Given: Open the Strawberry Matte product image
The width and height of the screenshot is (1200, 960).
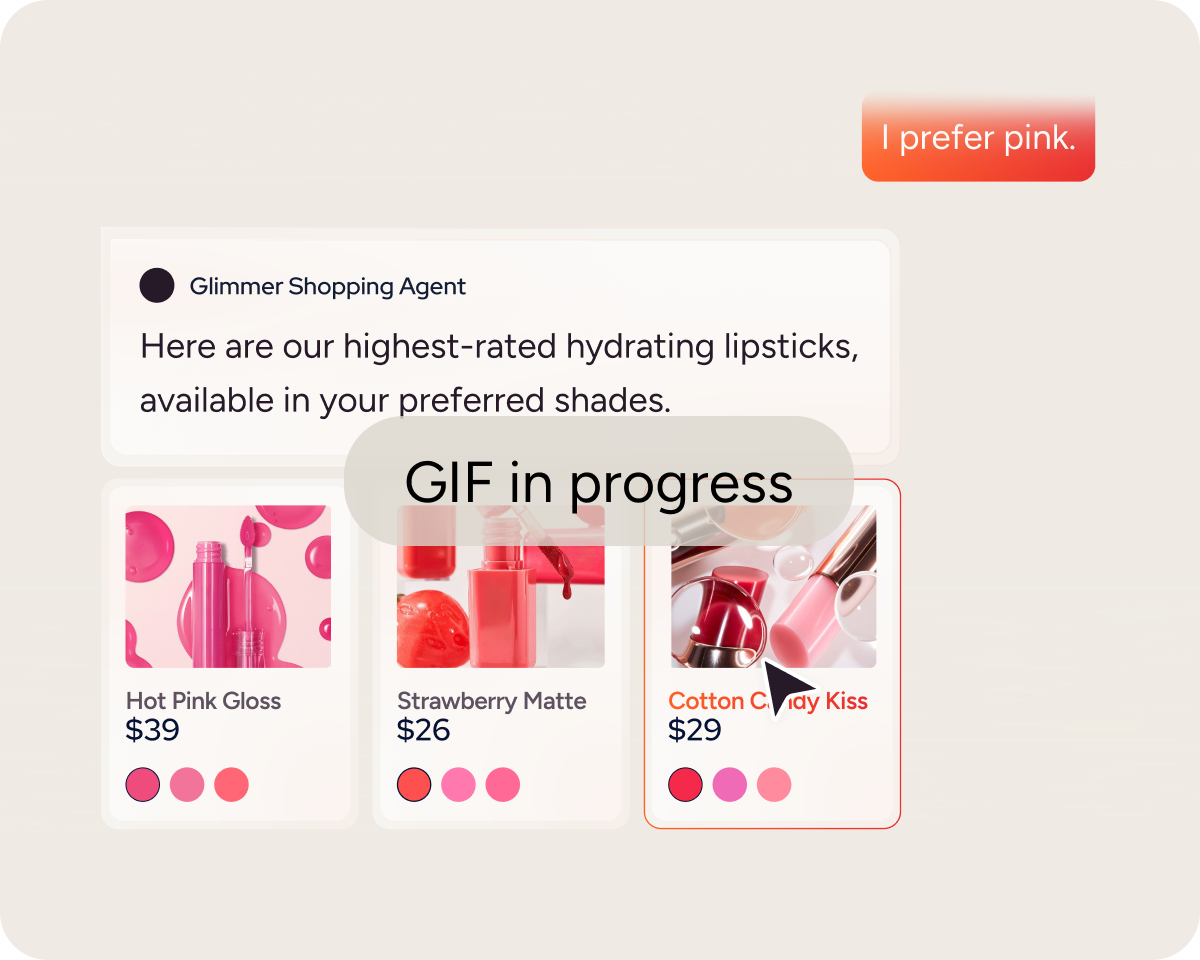Looking at the screenshot, I should 500,586.
